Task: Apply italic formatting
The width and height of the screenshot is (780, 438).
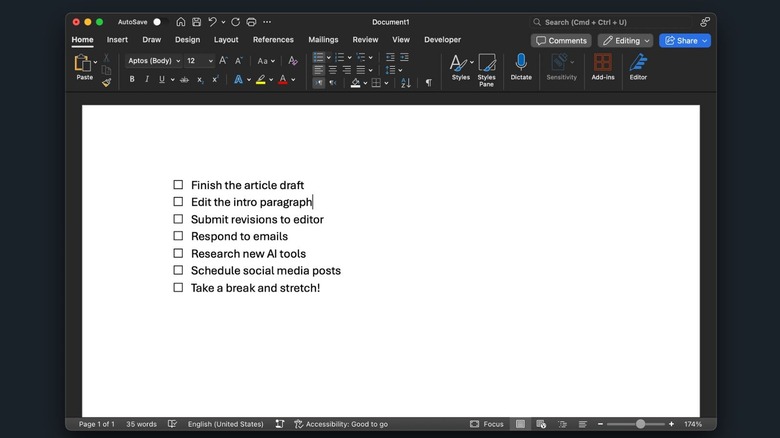Action: (x=147, y=80)
